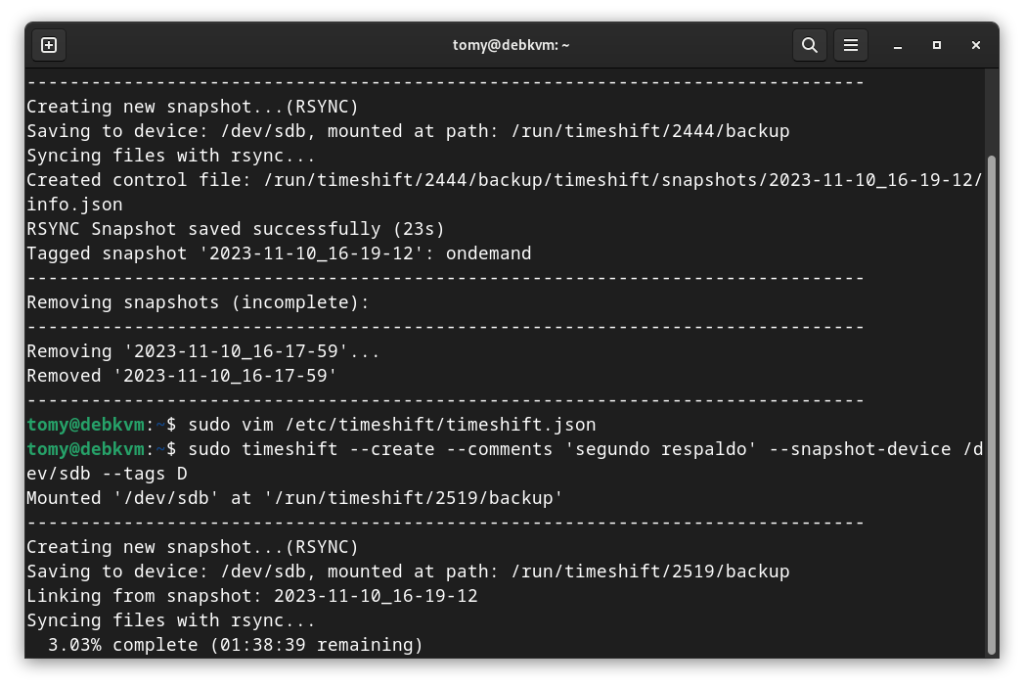Viewport: 1024px width, 686px height.
Task: Click the last 'Syncing files with rsync...' line
Action: click(171, 620)
